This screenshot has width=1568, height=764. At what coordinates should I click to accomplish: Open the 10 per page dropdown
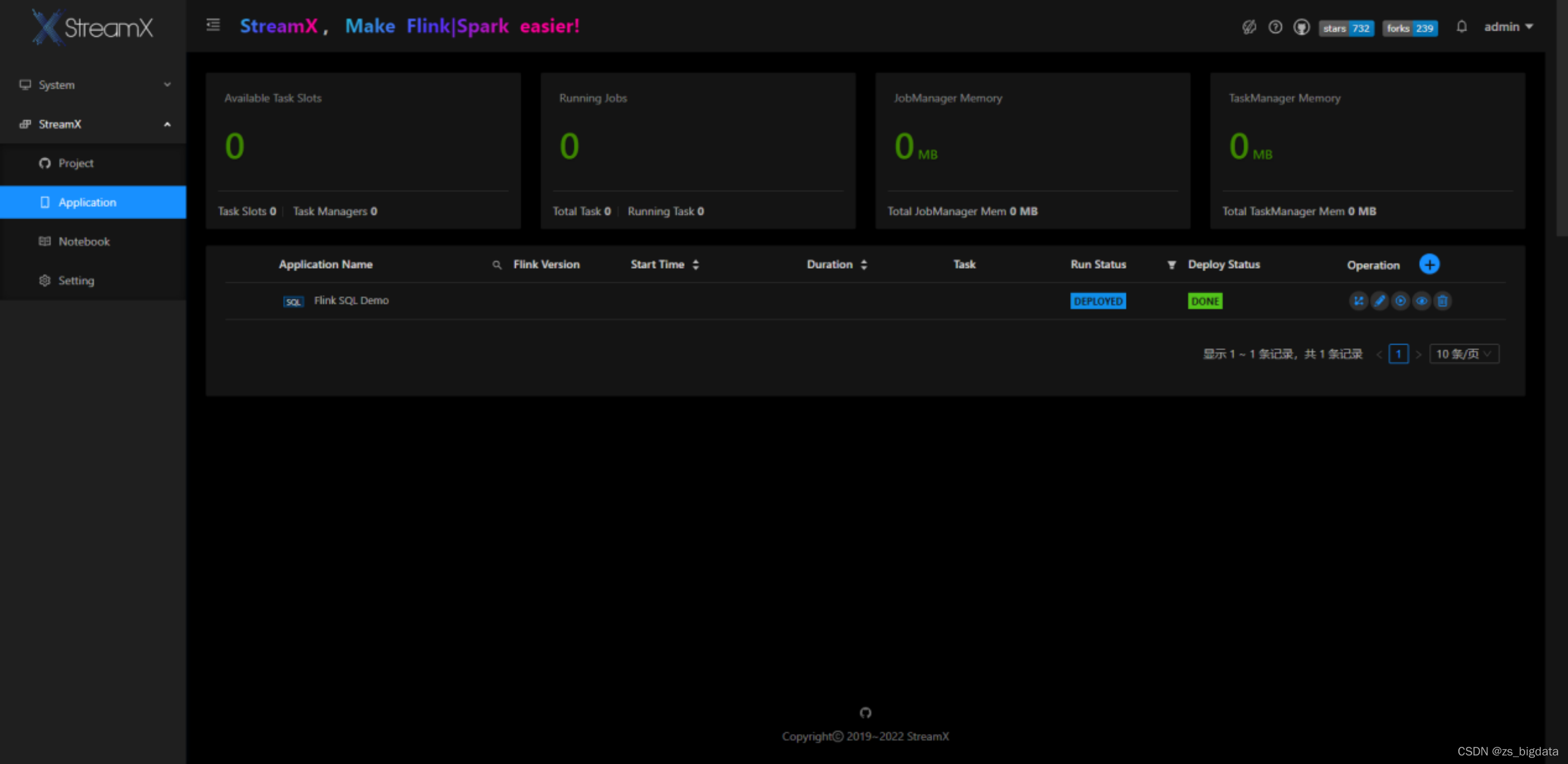pos(1463,354)
